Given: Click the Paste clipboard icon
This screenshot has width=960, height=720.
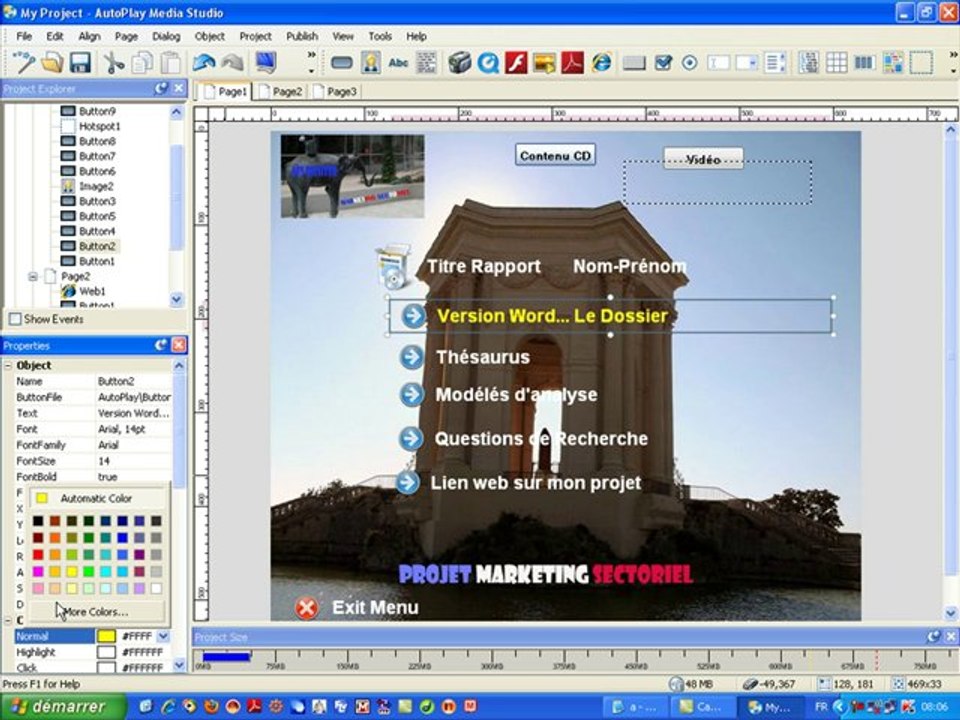Looking at the screenshot, I should (x=170, y=62).
